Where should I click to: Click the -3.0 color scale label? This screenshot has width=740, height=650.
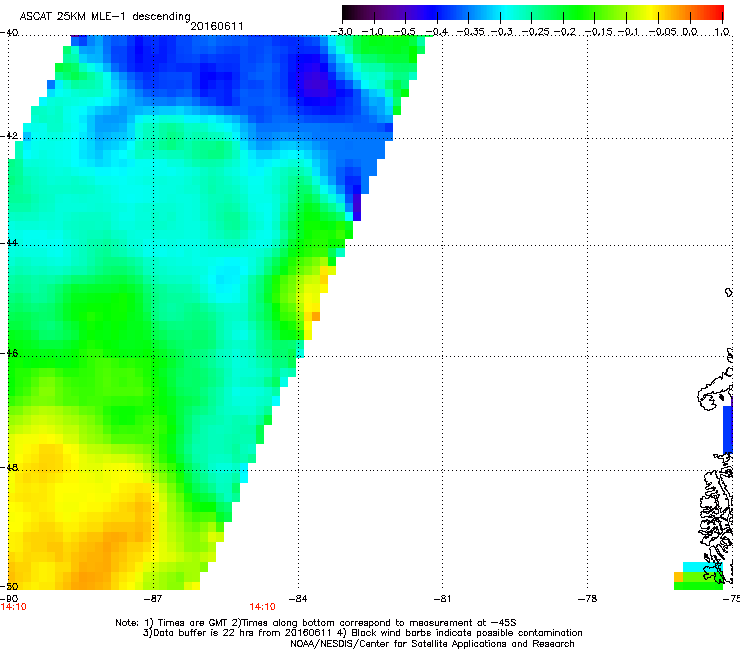click(341, 32)
